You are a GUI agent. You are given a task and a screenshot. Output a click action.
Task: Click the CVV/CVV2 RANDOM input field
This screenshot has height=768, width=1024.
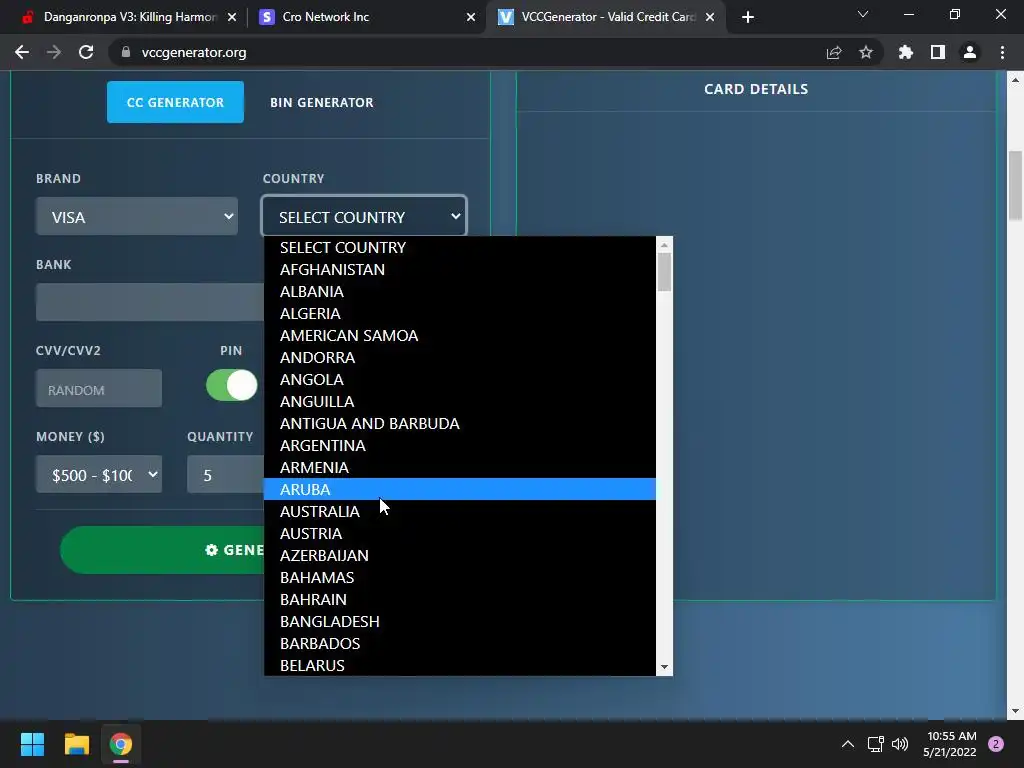tap(99, 388)
